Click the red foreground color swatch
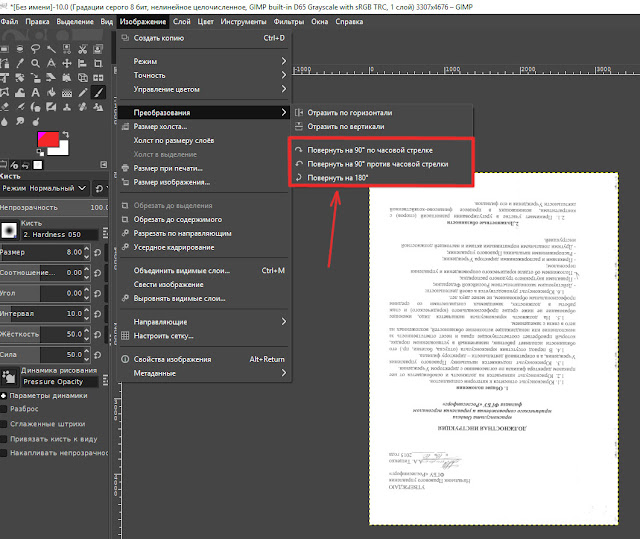 click(x=49, y=139)
